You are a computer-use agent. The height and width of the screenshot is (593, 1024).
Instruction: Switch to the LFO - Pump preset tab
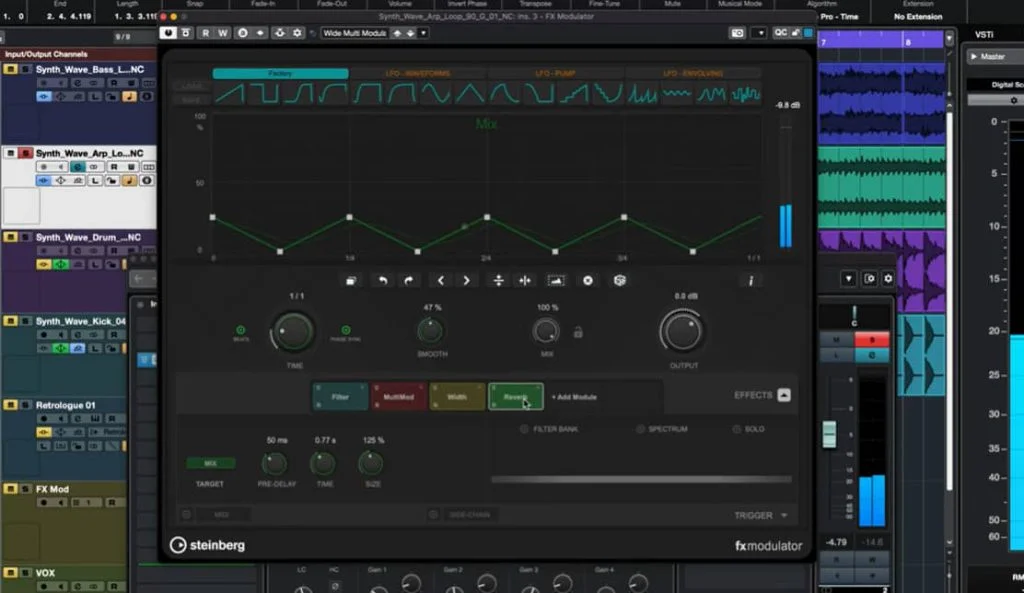pyautogui.click(x=555, y=73)
